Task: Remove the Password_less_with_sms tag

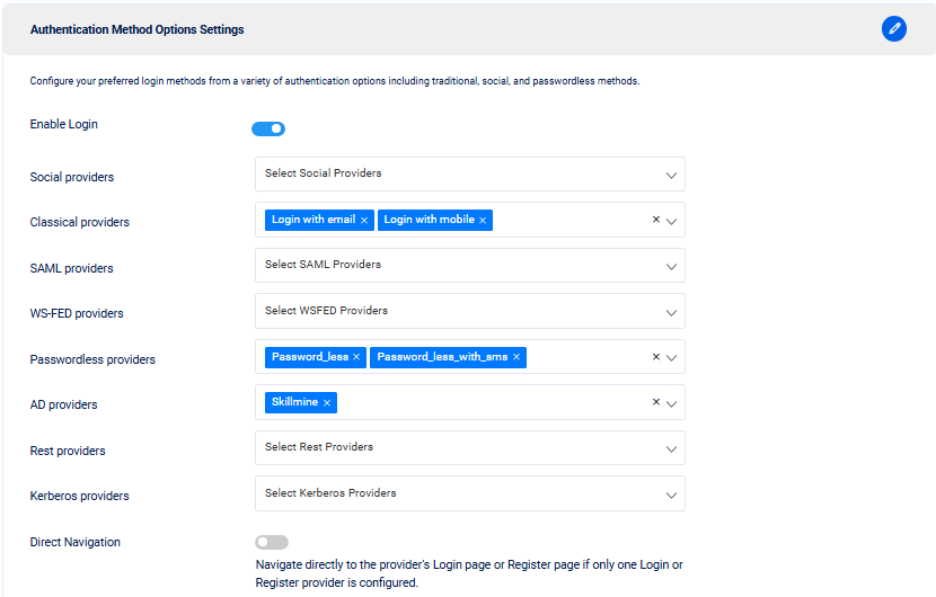Action: point(517,357)
